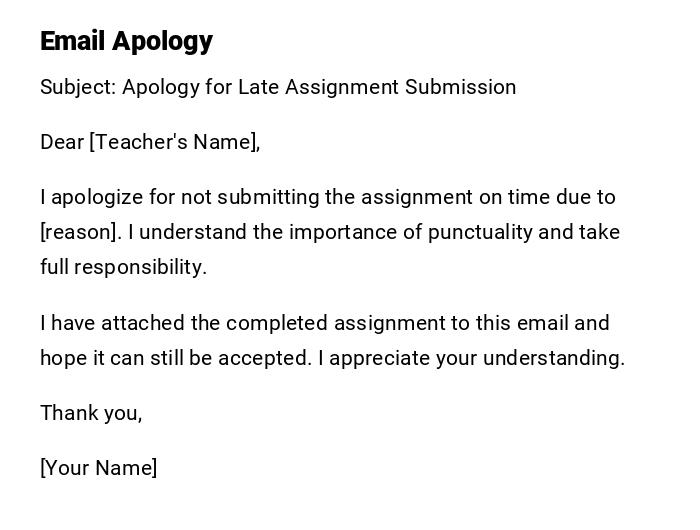Select the "[reason]" placeholder

click(x=80, y=232)
